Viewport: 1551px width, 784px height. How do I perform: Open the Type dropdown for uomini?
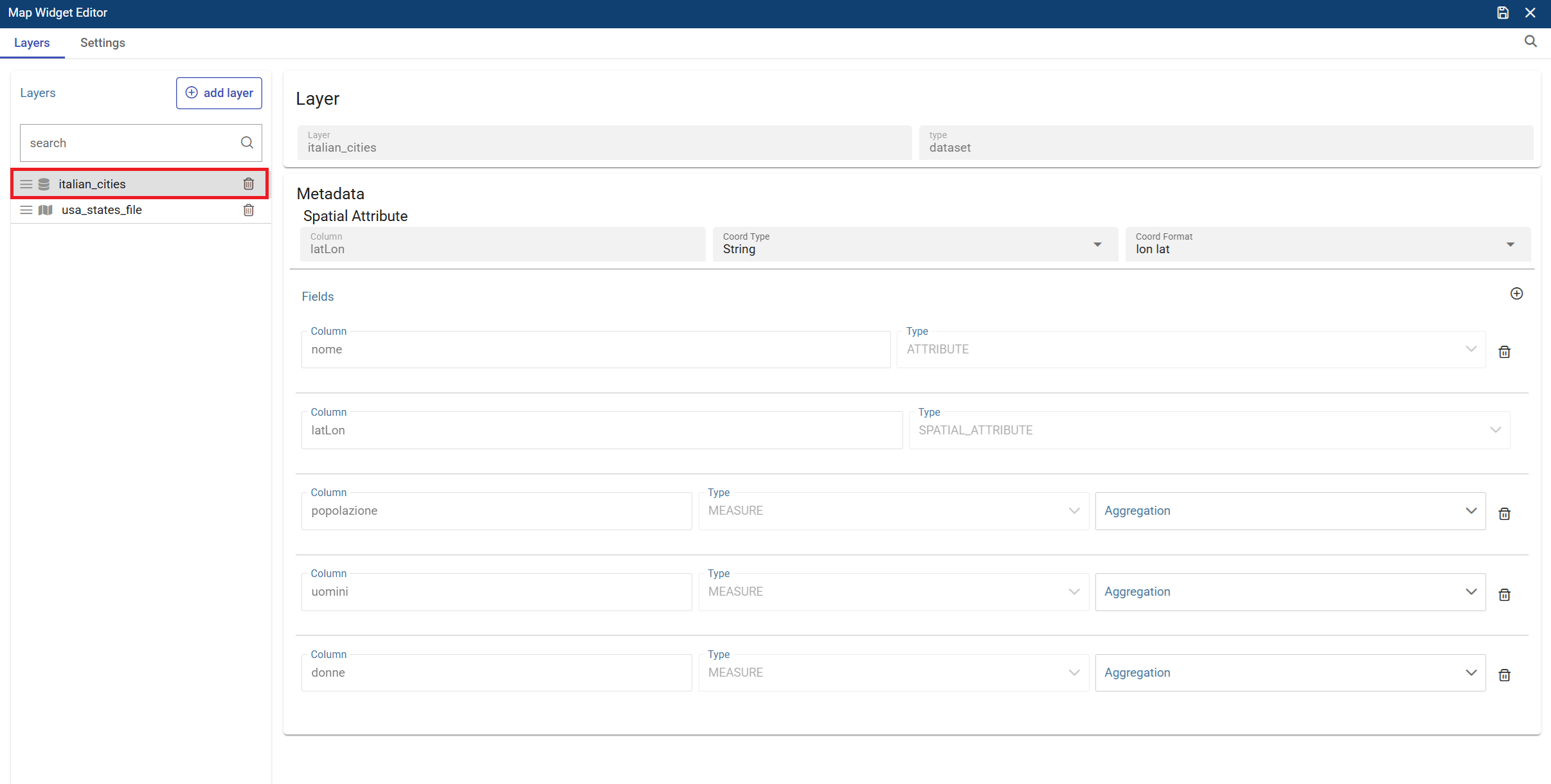tap(893, 592)
